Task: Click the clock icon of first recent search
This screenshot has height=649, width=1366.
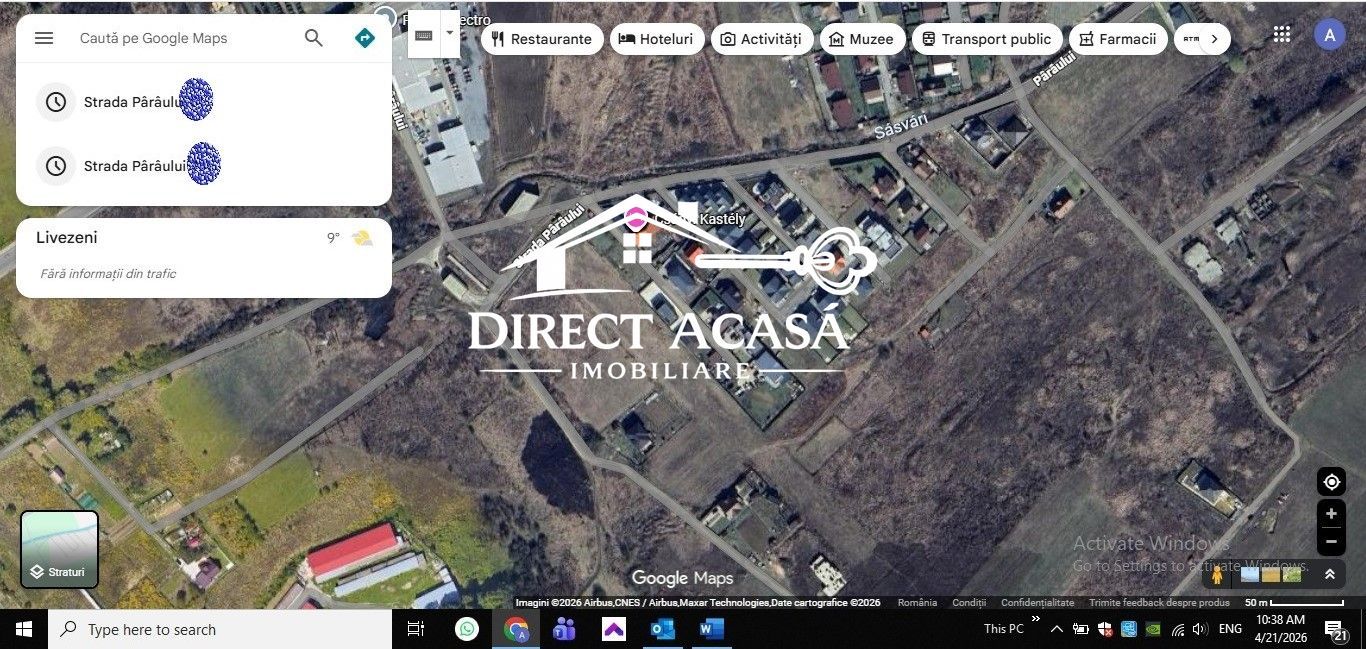Action: point(56,102)
